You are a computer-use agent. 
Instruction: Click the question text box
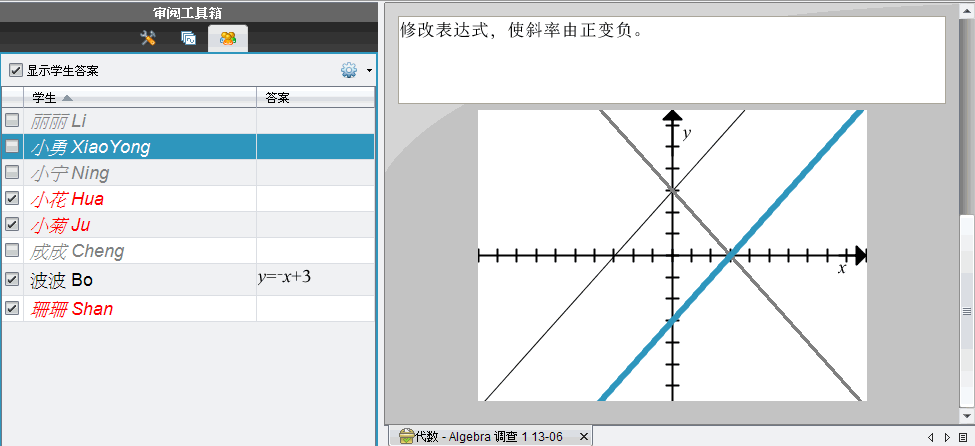point(671,59)
